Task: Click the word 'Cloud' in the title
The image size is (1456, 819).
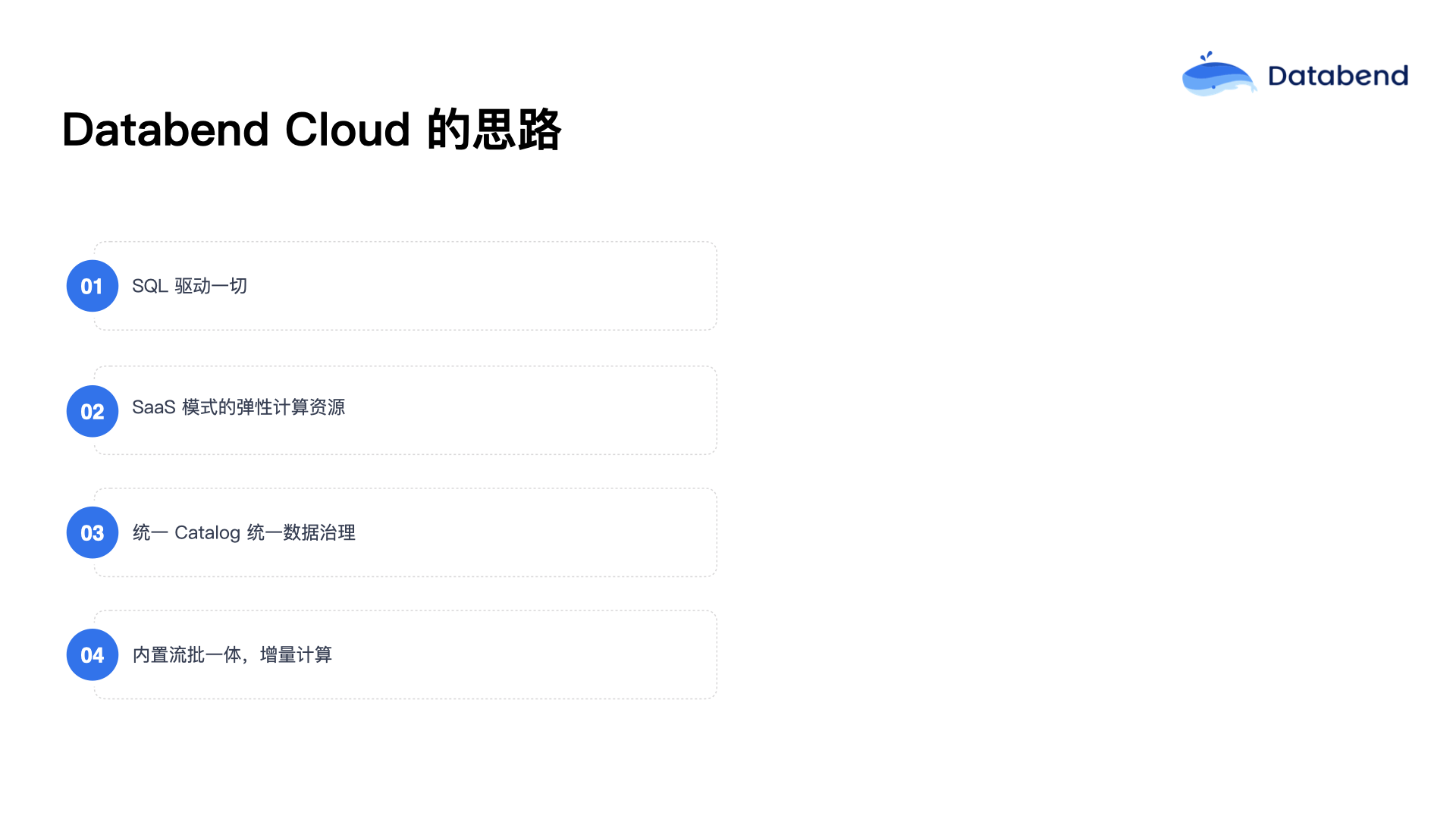Action: (x=347, y=130)
